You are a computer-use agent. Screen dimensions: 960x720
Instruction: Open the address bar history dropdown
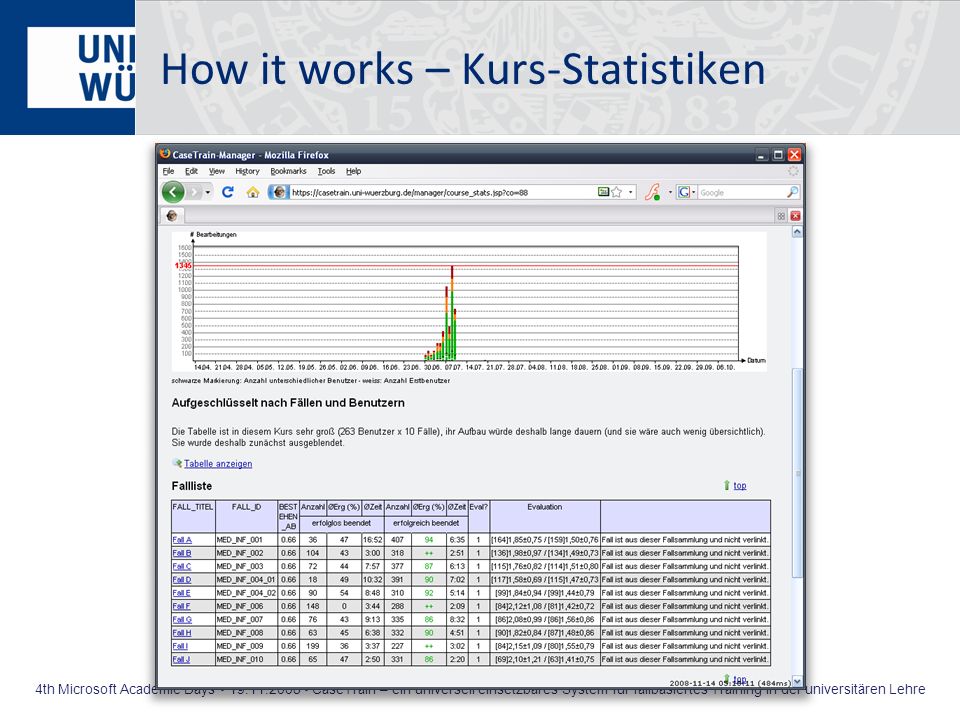(631, 192)
